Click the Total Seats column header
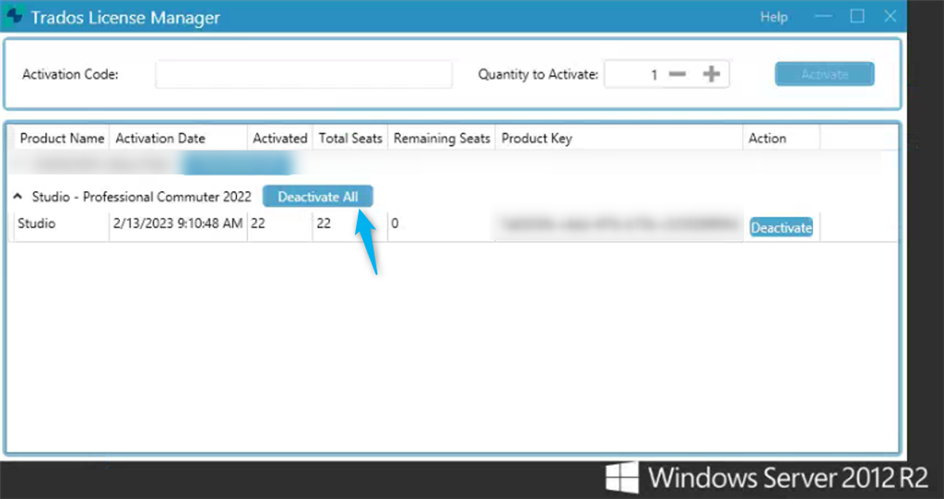Image resolution: width=944 pixels, height=499 pixels. [350, 138]
